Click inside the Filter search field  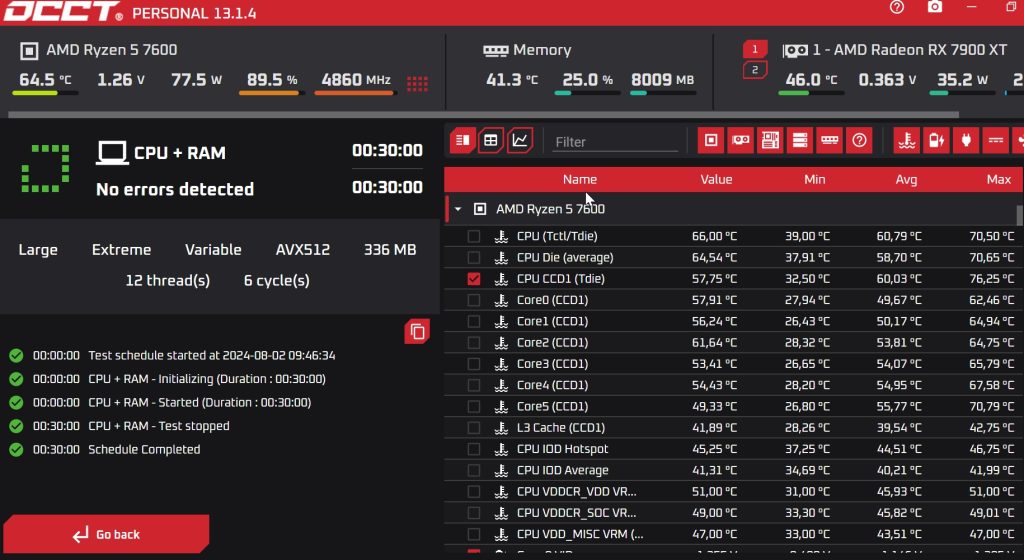[x=615, y=142]
